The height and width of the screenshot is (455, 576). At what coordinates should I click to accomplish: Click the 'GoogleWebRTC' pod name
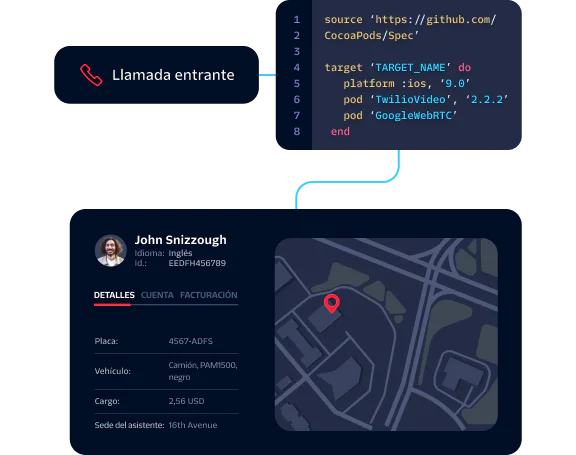(x=413, y=116)
